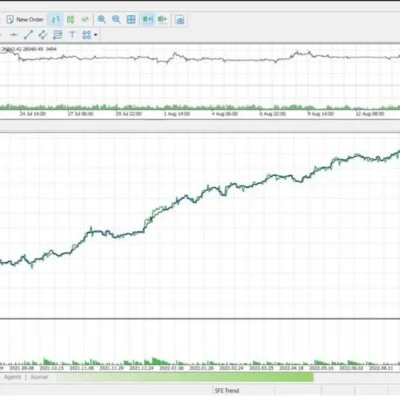The width and height of the screenshot is (400, 400).
Task: Select the trendline drawing tool
Action: coord(28,35)
